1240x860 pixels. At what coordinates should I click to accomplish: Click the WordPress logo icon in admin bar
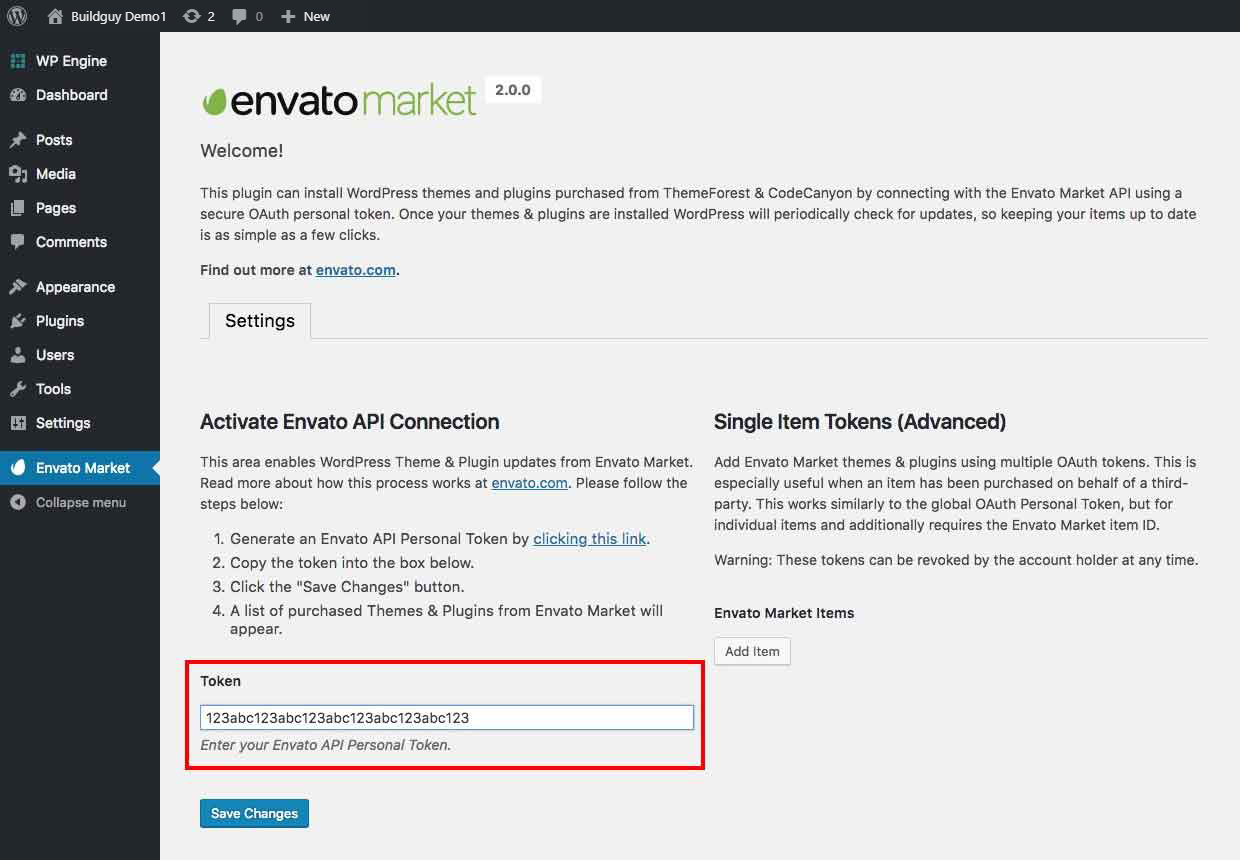click(x=16, y=16)
